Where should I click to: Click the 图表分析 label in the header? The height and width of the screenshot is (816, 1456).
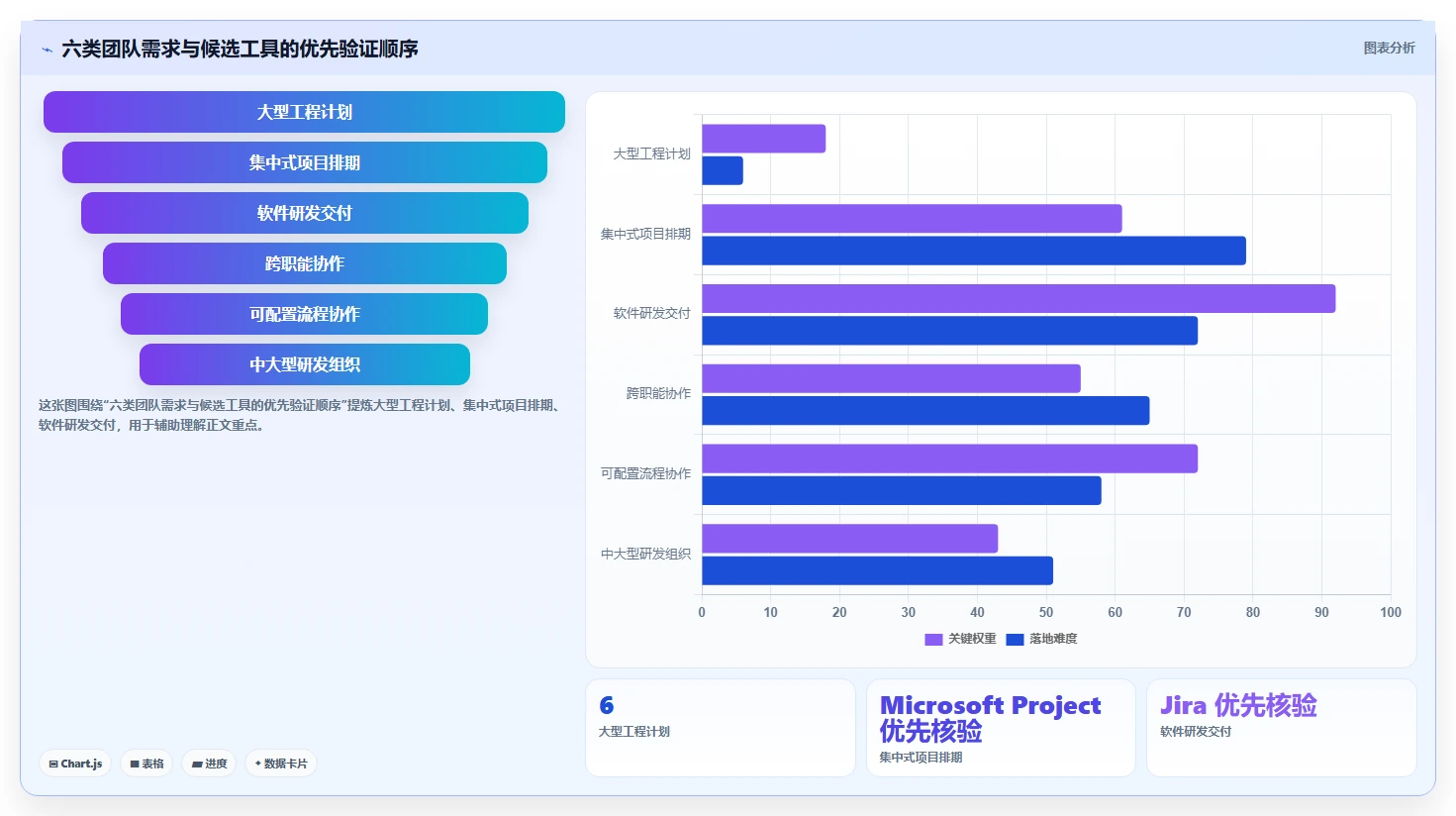click(1389, 48)
